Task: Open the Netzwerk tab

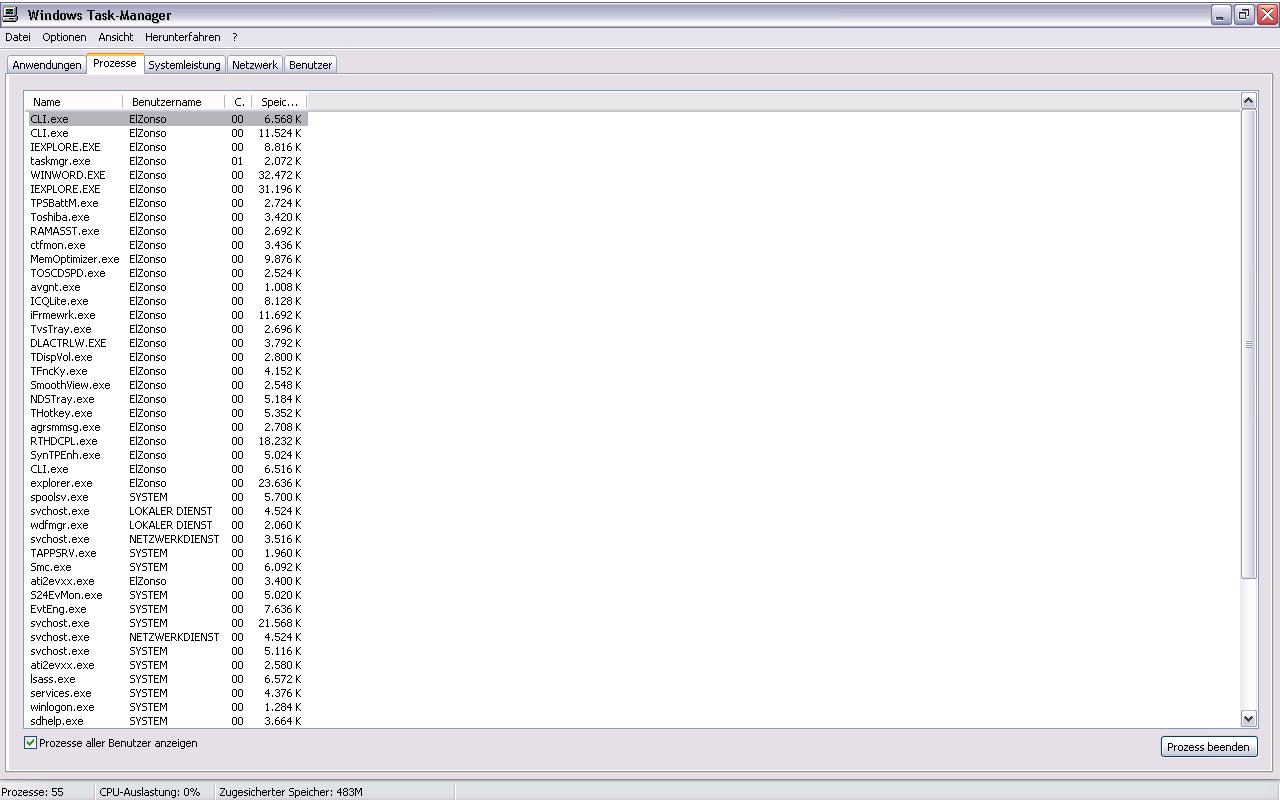Action: pos(255,65)
